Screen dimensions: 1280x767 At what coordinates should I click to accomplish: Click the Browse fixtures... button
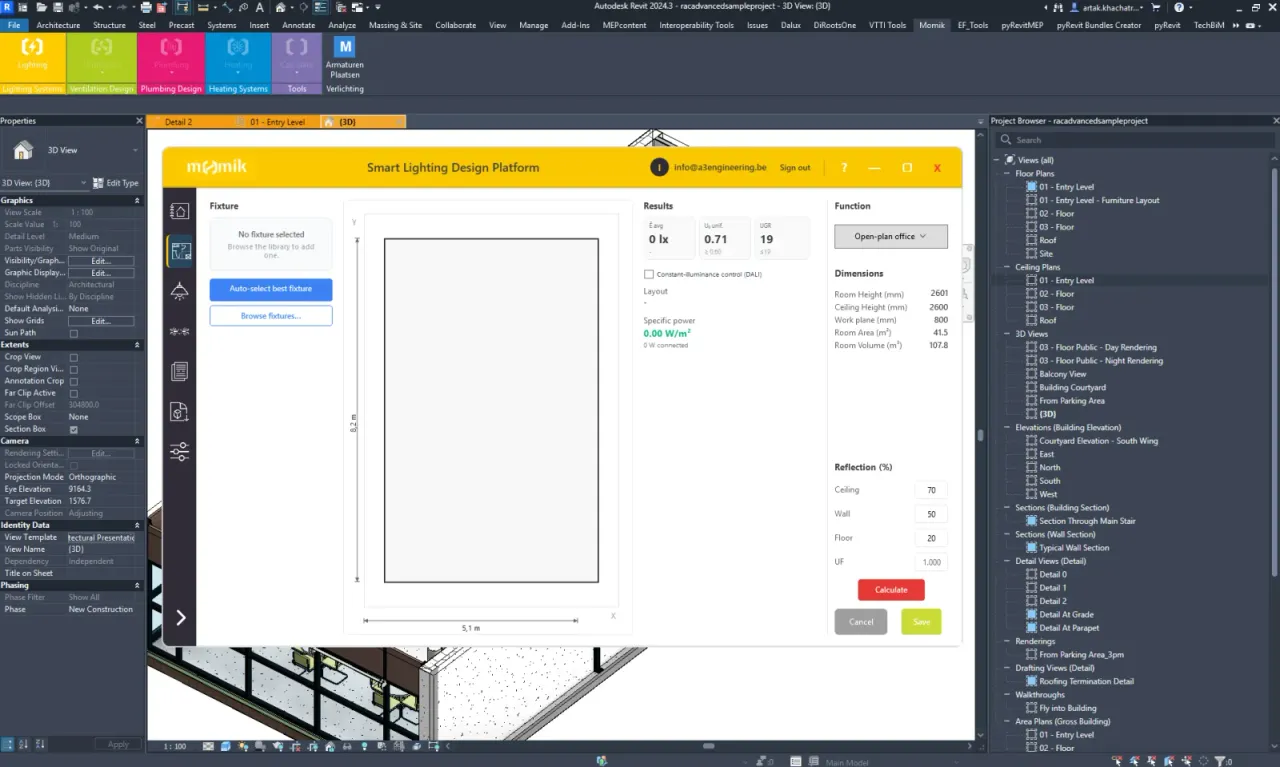point(271,316)
